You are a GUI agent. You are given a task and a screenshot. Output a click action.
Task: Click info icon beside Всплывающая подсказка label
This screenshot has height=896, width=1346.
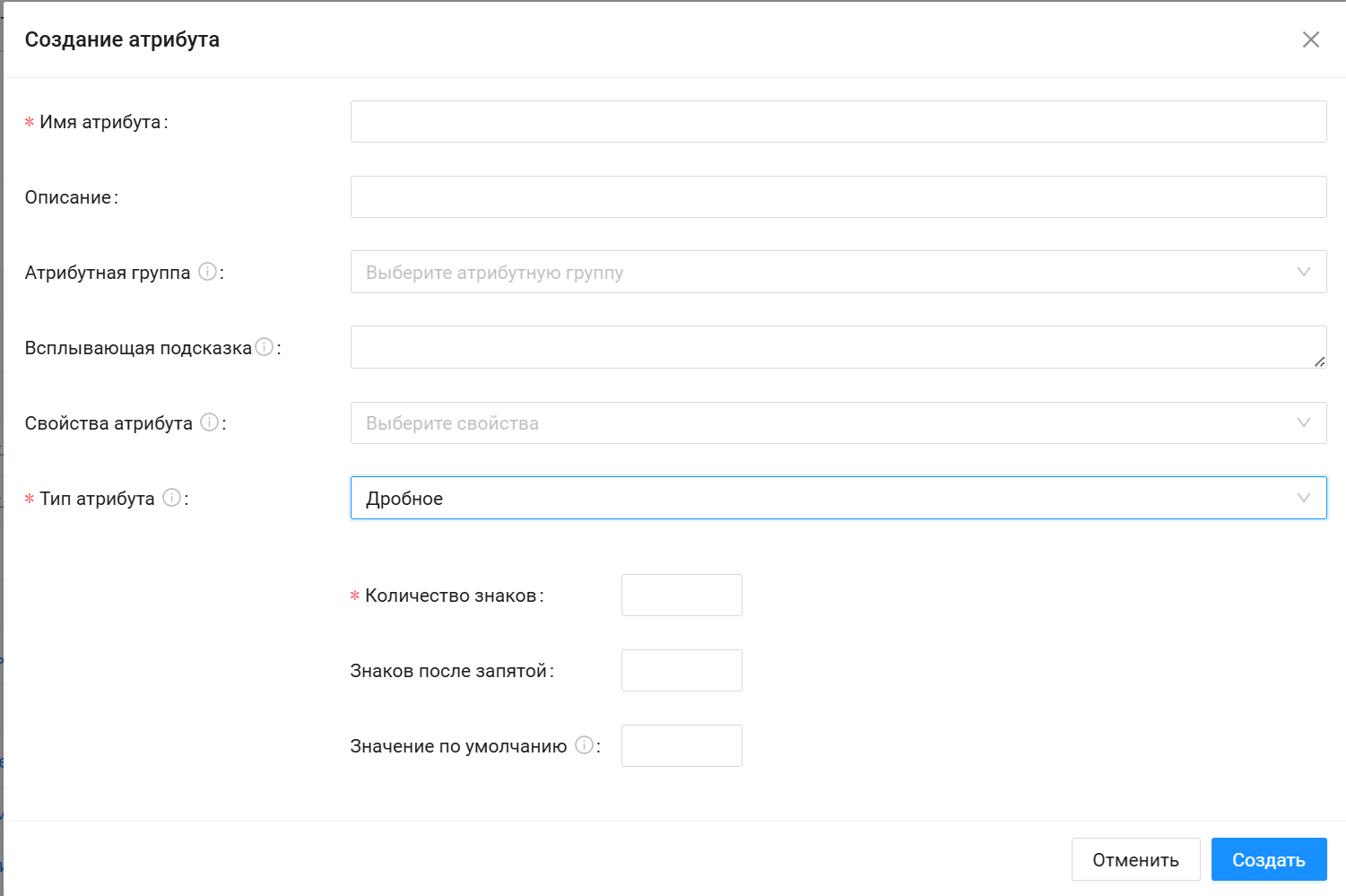[x=264, y=347]
